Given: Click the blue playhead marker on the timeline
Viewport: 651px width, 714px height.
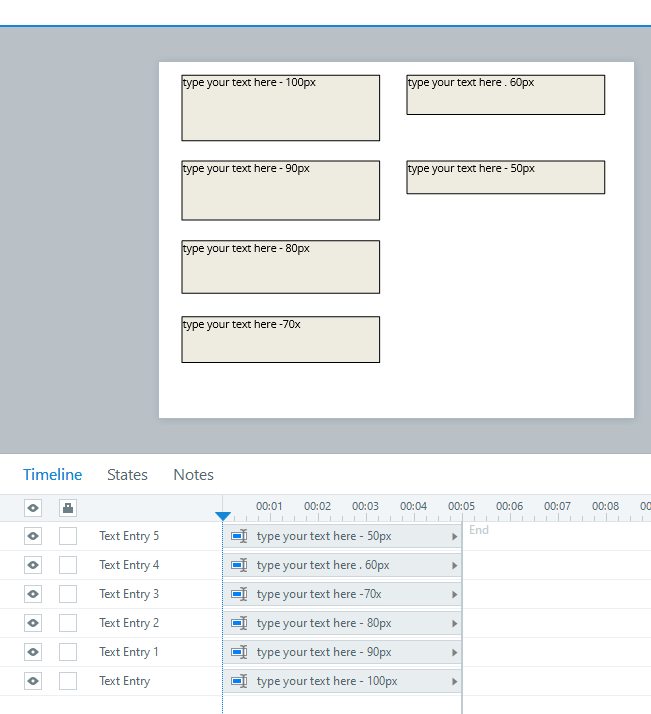Looking at the screenshot, I should point(223,516).
